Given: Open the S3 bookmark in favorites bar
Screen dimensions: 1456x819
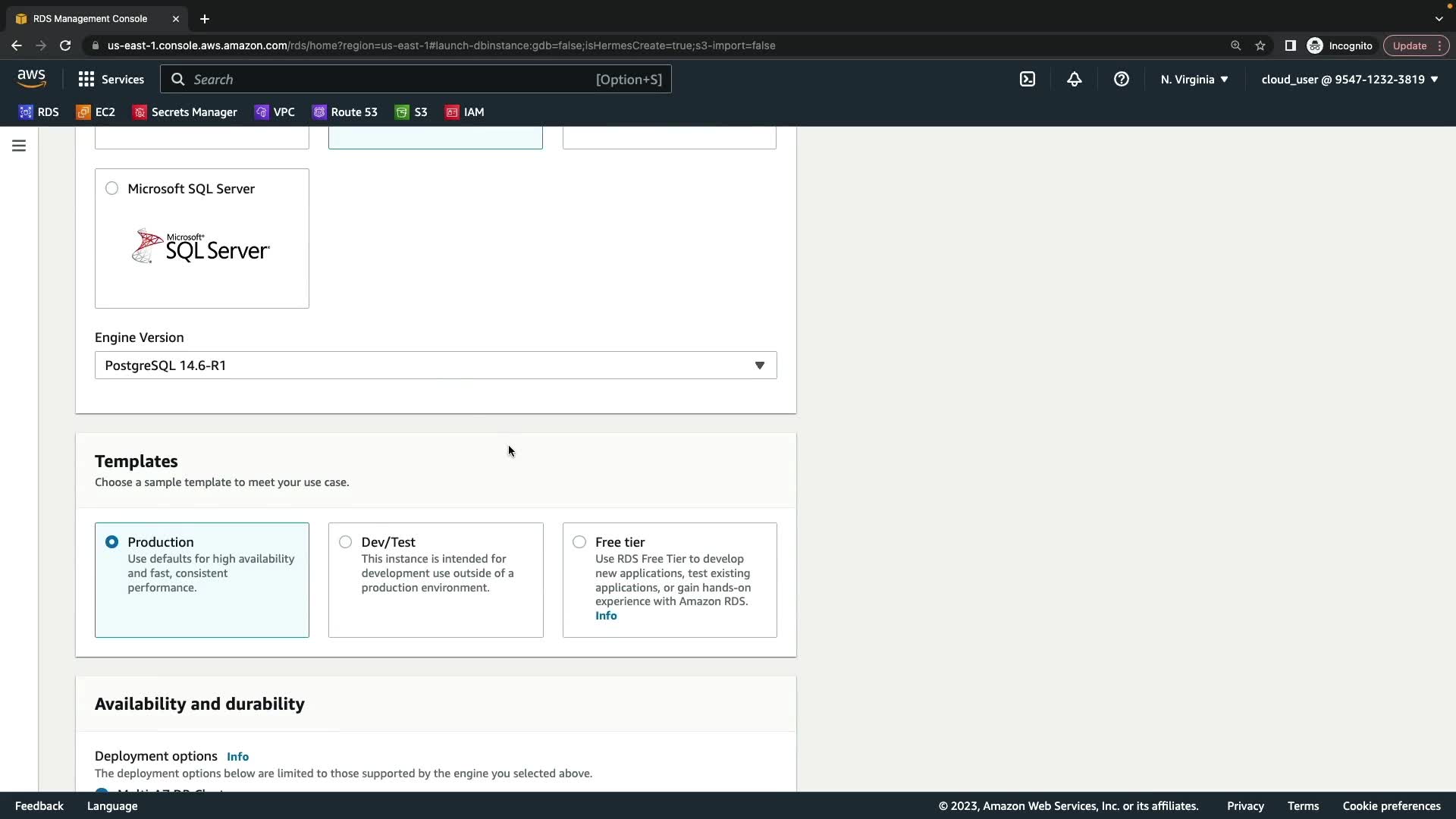Looking at the screenshot, I should pos(411,112).
